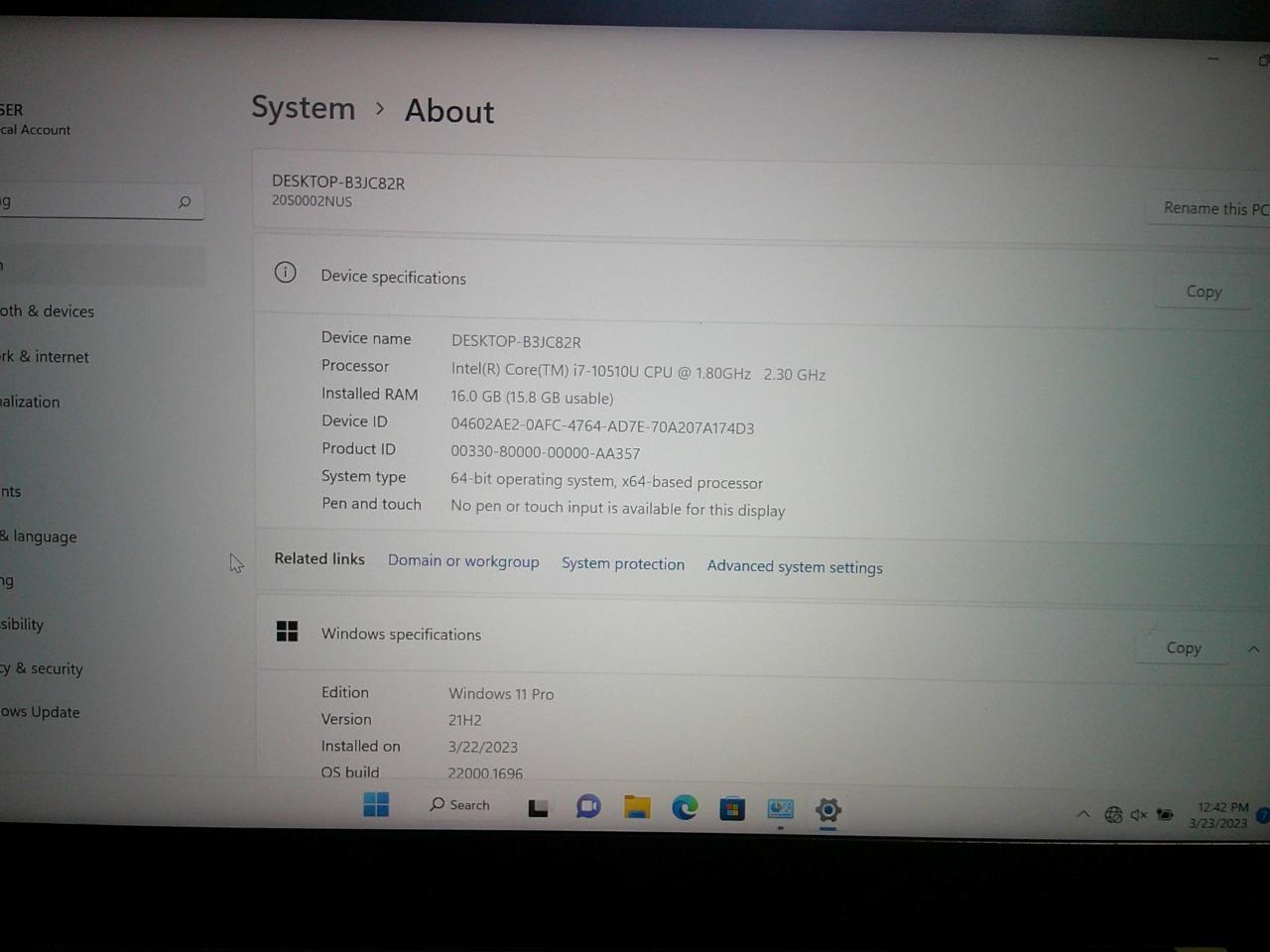This screenshot has height=952, width=1270.
Task: Open taskbar Search box
Action: (x=459, y=805)
